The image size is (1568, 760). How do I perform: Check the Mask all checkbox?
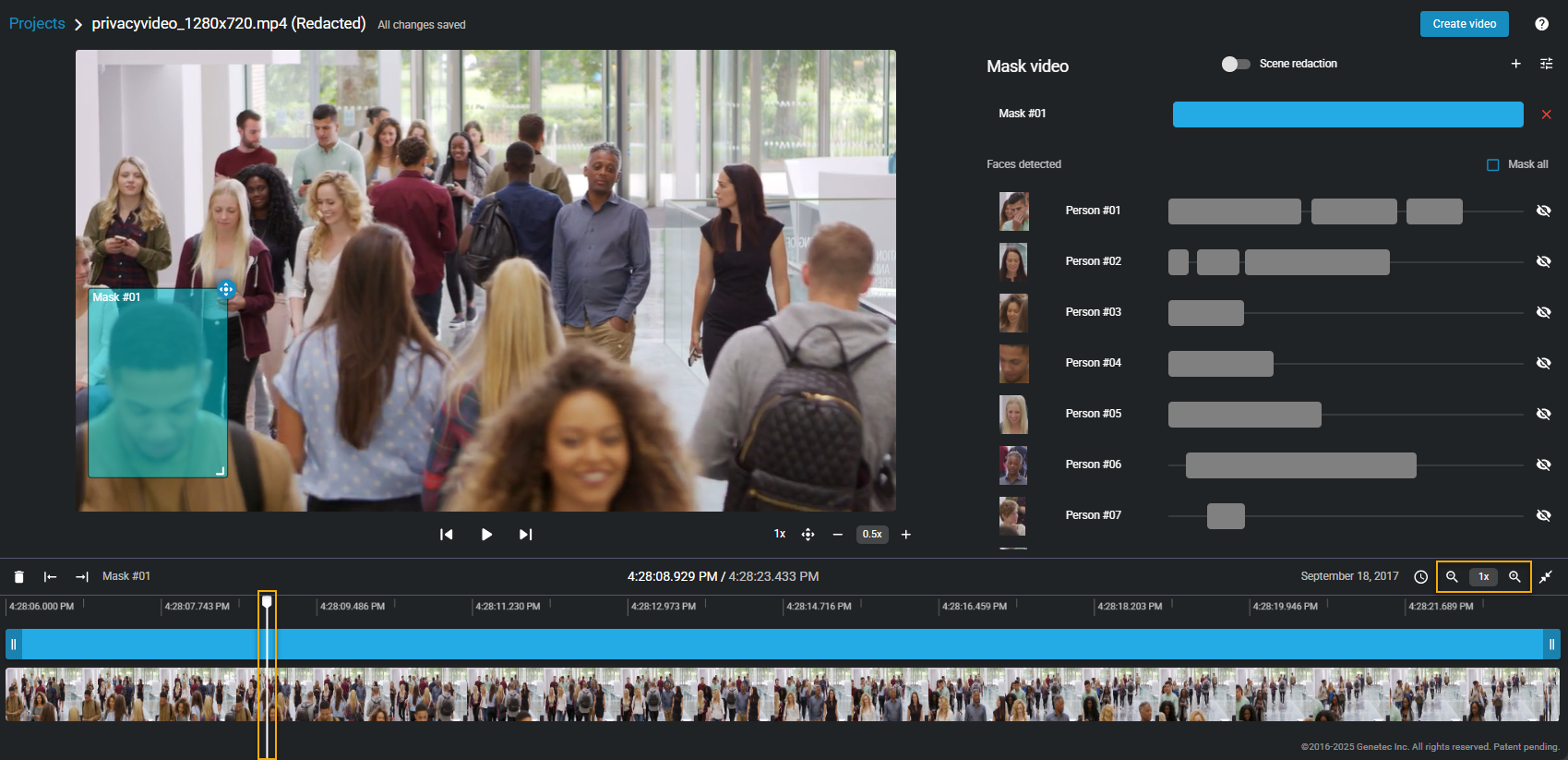(x=1492, y=165)
